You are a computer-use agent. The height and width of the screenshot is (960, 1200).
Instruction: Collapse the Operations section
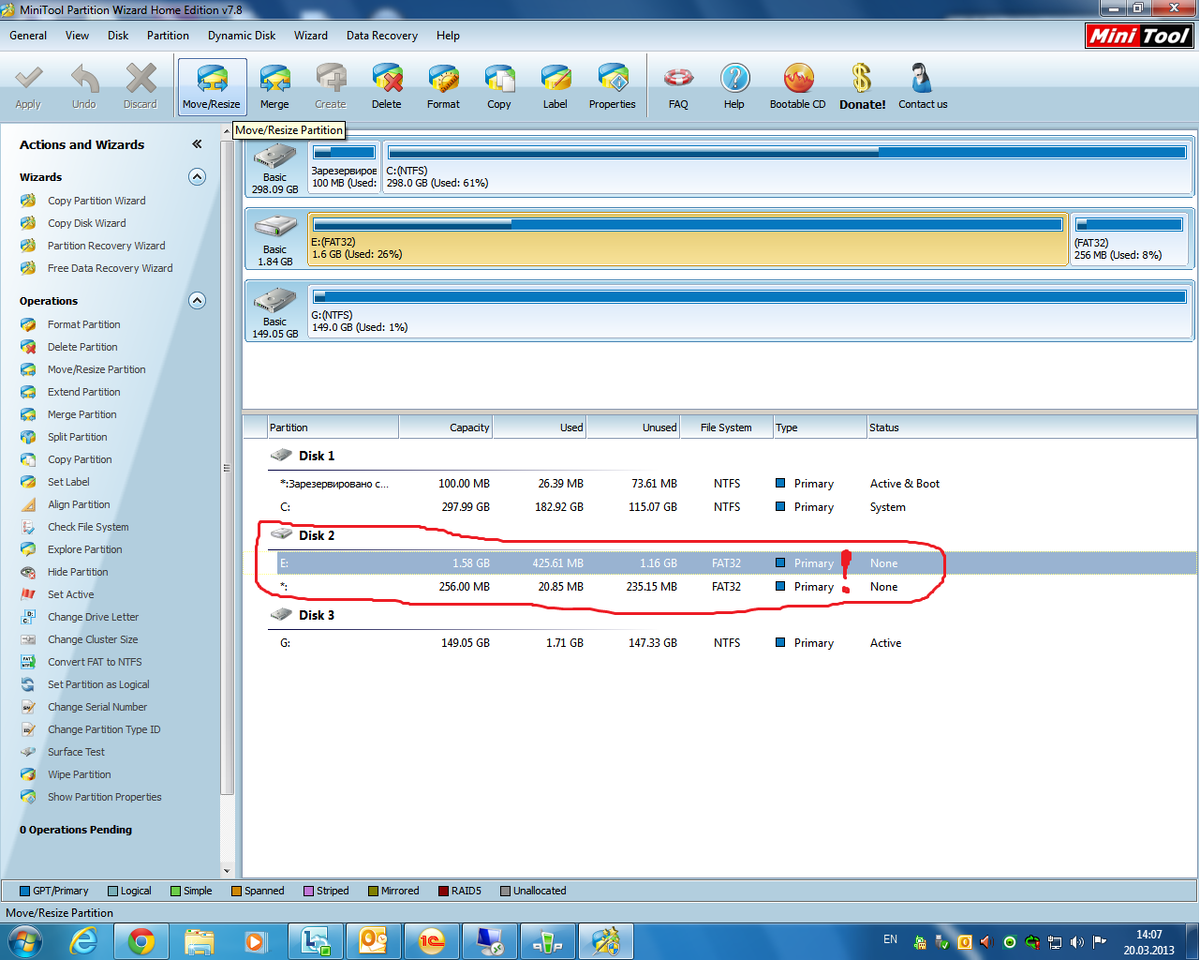[x=197, y=301]
